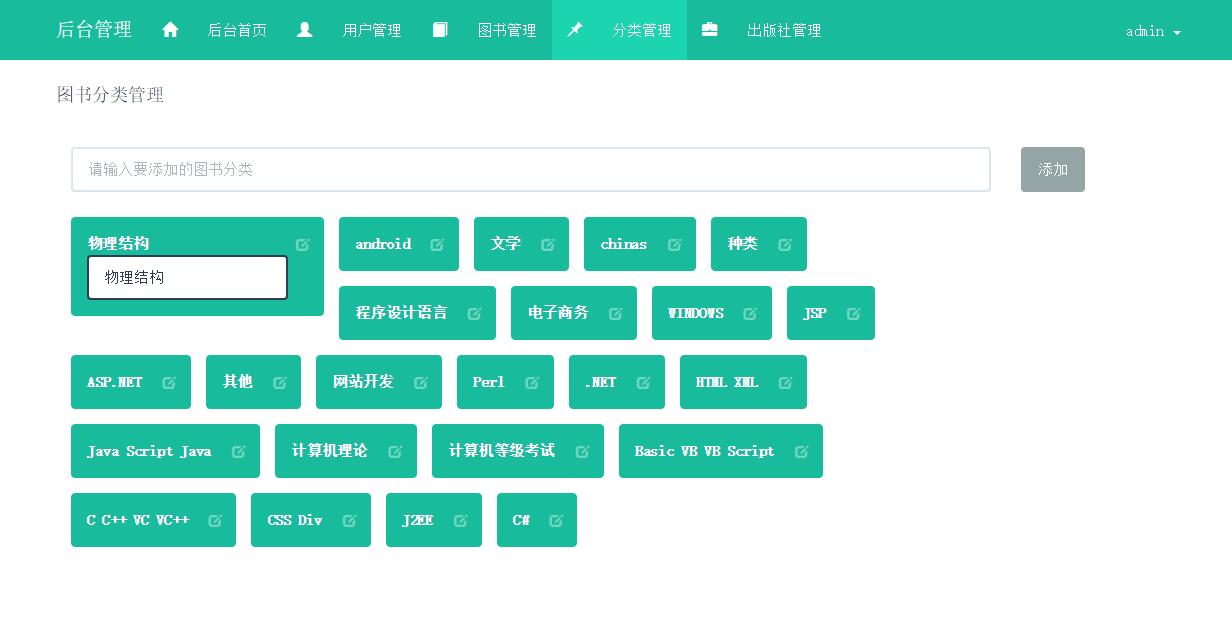Open the admin user dropdown
Image resolution: width=1232 pixels, height=640 pixels.
tap(1153, 31)
